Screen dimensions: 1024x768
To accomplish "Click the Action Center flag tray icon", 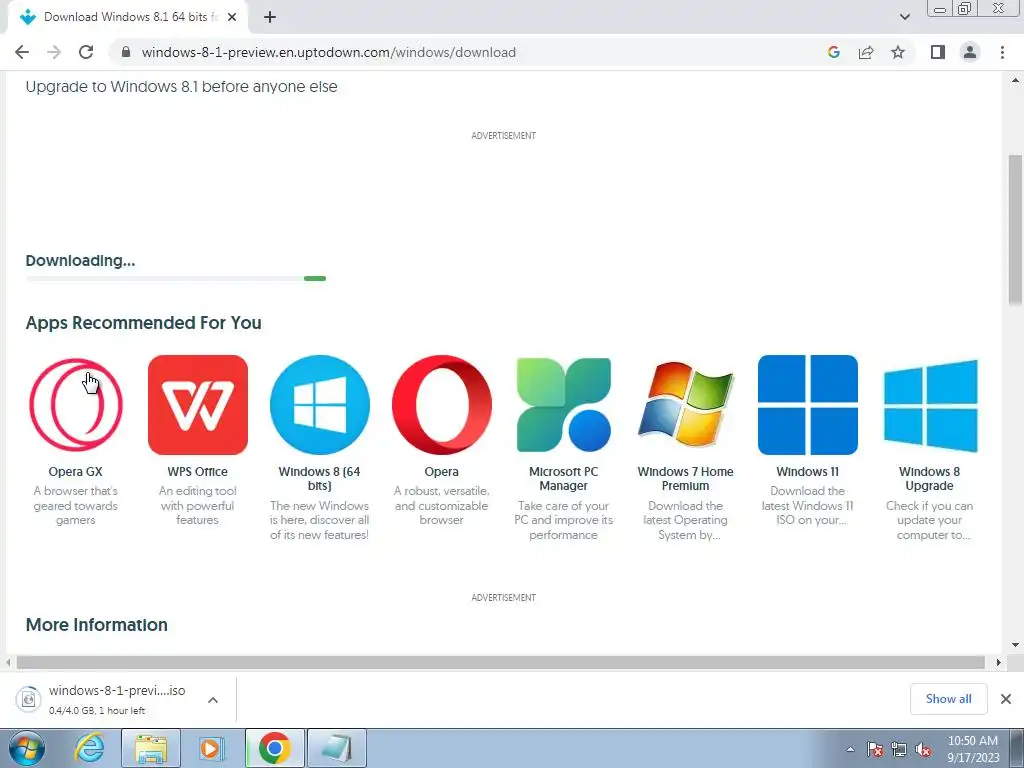I will click(x=875, y=749).
